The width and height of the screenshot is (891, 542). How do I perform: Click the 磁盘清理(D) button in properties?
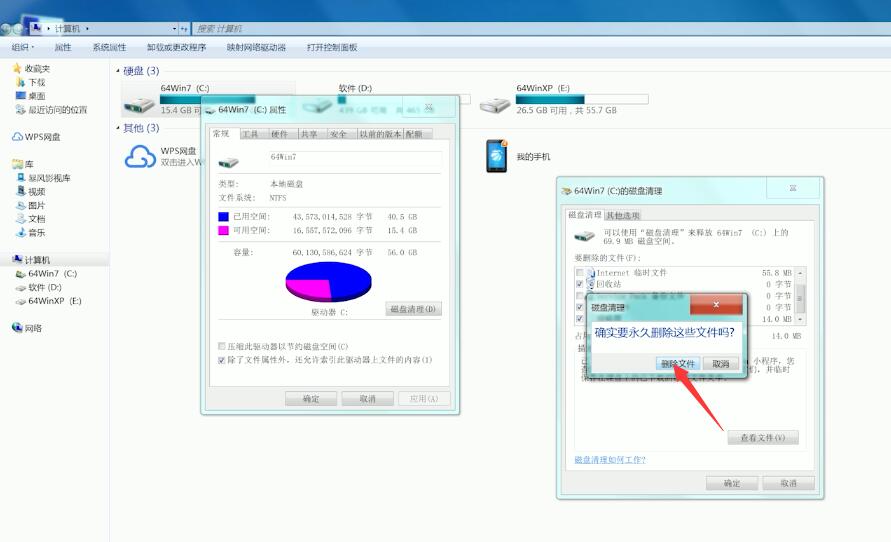(413, 309)
